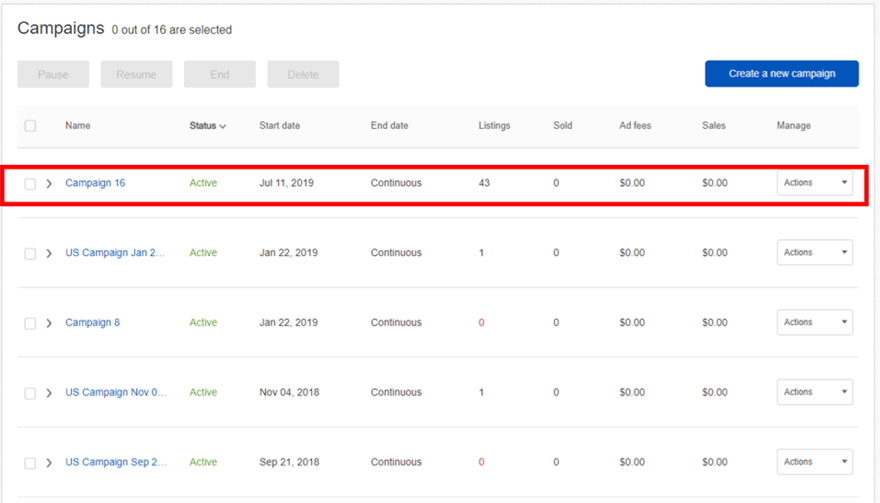Image resolution: width=880 pixels, height=503 pixels.
Task: Check the box for US Campaign Jan 2...
Action: [x=30, y=253]
